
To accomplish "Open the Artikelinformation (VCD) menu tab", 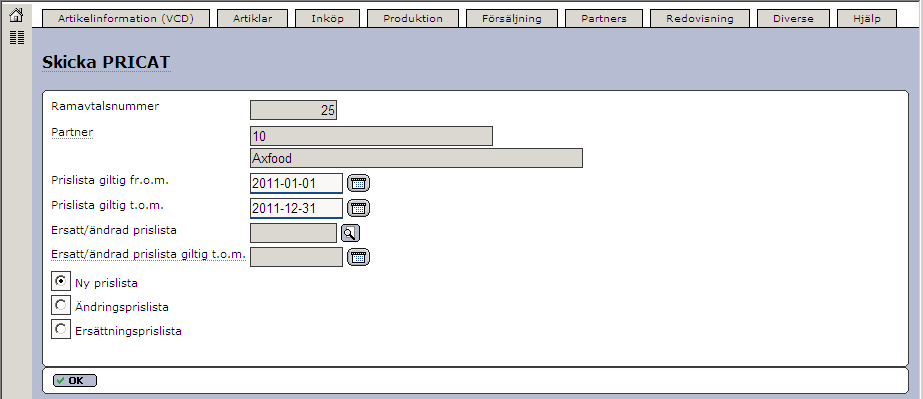I will 126,18.
